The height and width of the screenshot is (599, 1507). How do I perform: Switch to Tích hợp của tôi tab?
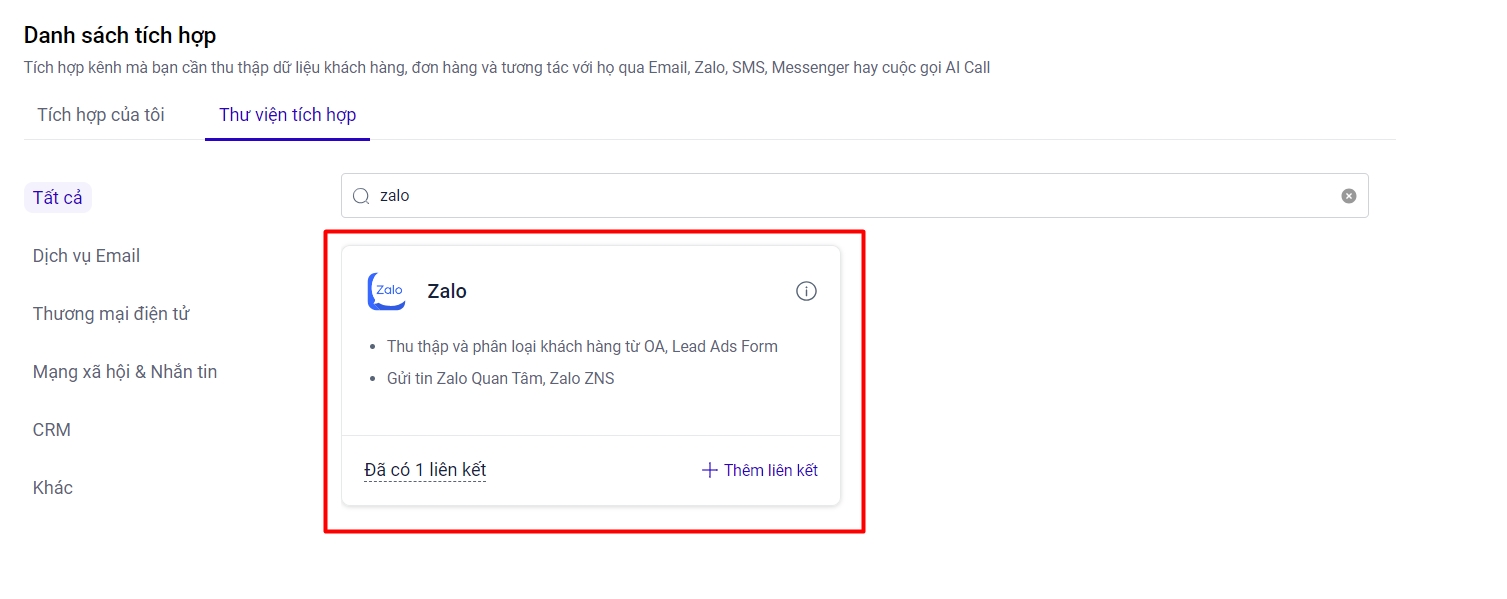click(x=101, y=114)
